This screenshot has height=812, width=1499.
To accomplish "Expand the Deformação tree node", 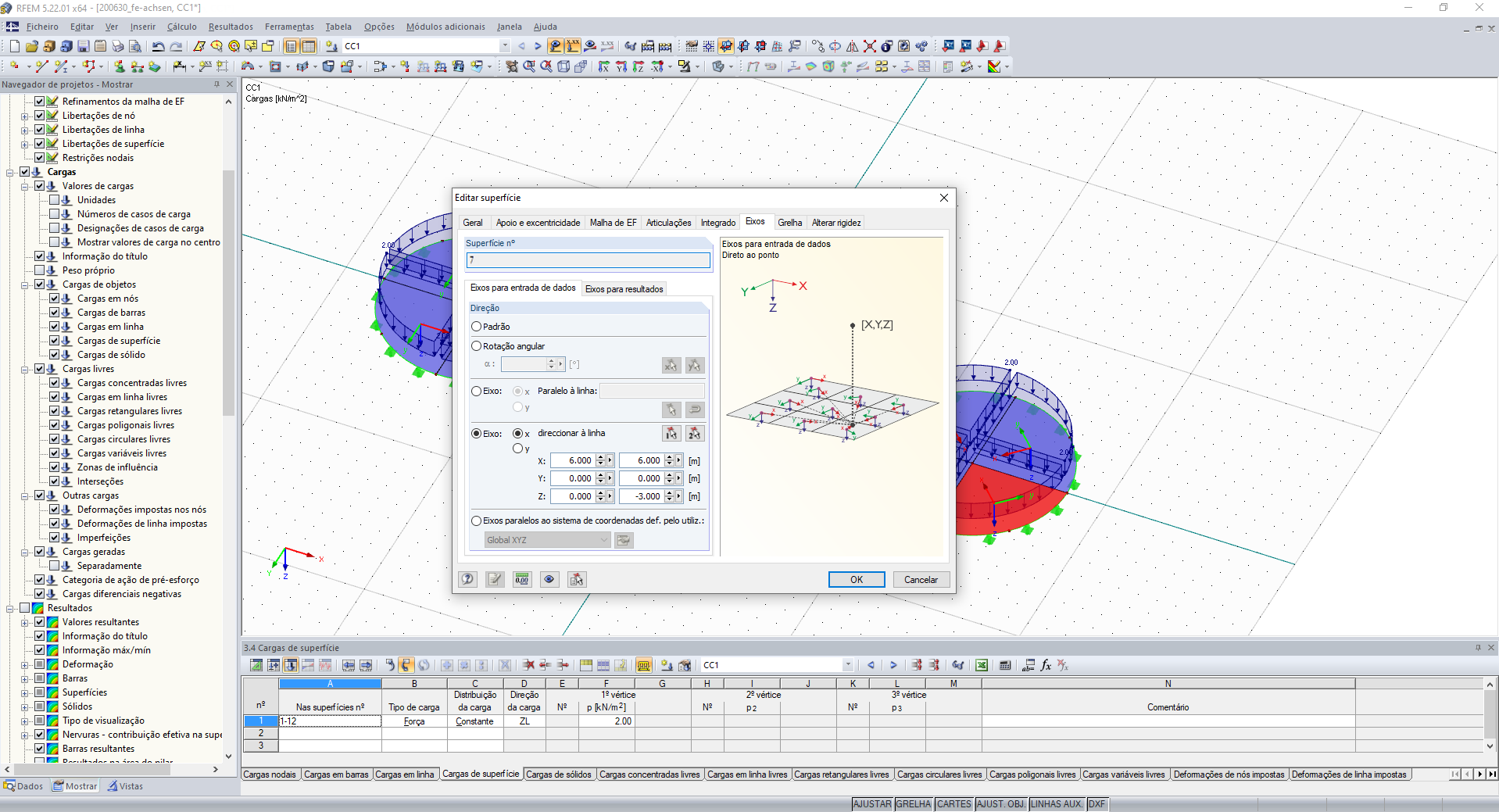I will click(24, 664).
